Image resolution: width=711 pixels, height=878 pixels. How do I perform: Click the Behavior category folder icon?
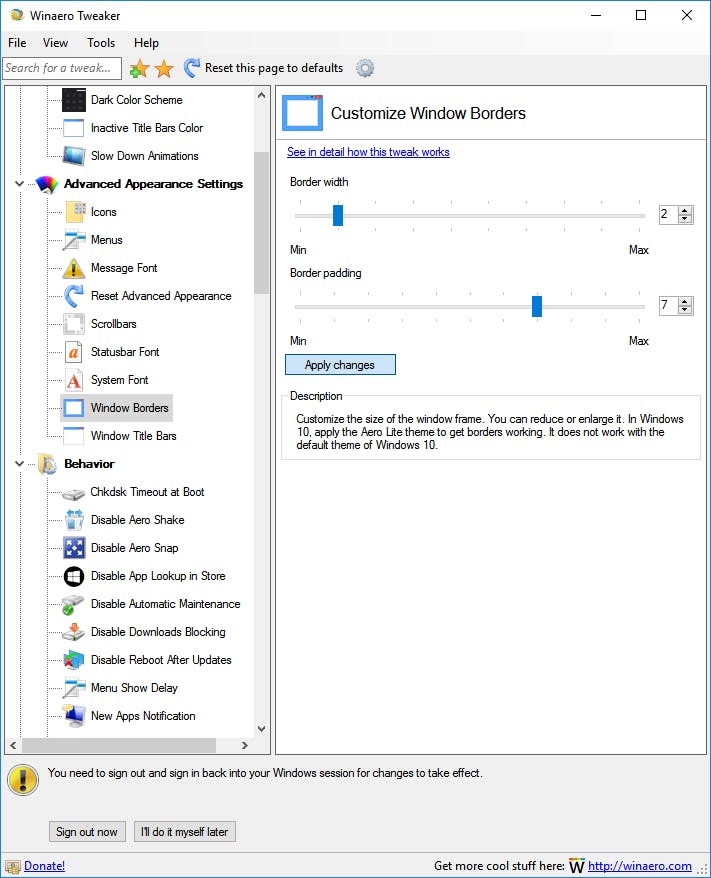pyautogui.click(x=48, y=464)
